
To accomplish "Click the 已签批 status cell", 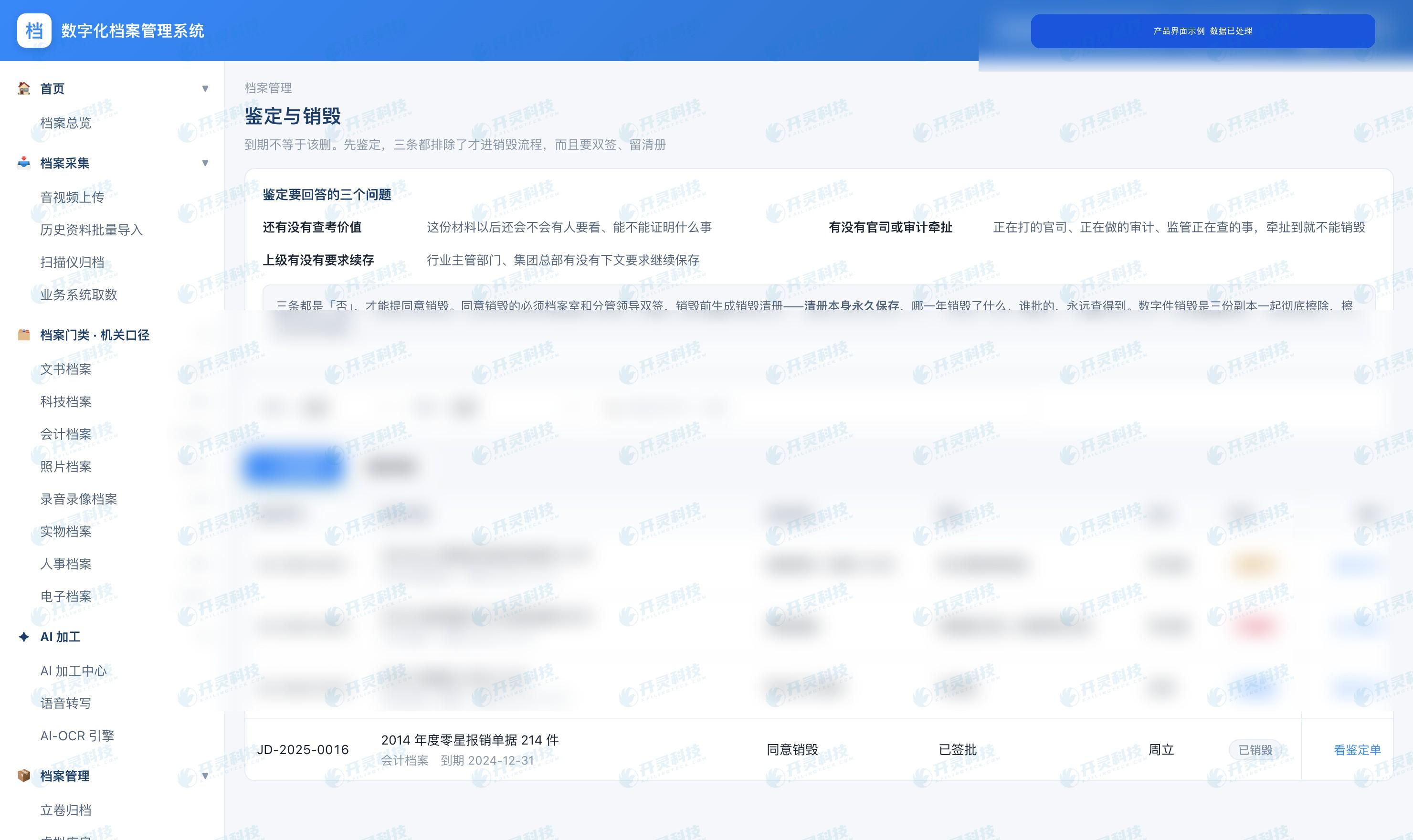I will click(x=957, y=750).
